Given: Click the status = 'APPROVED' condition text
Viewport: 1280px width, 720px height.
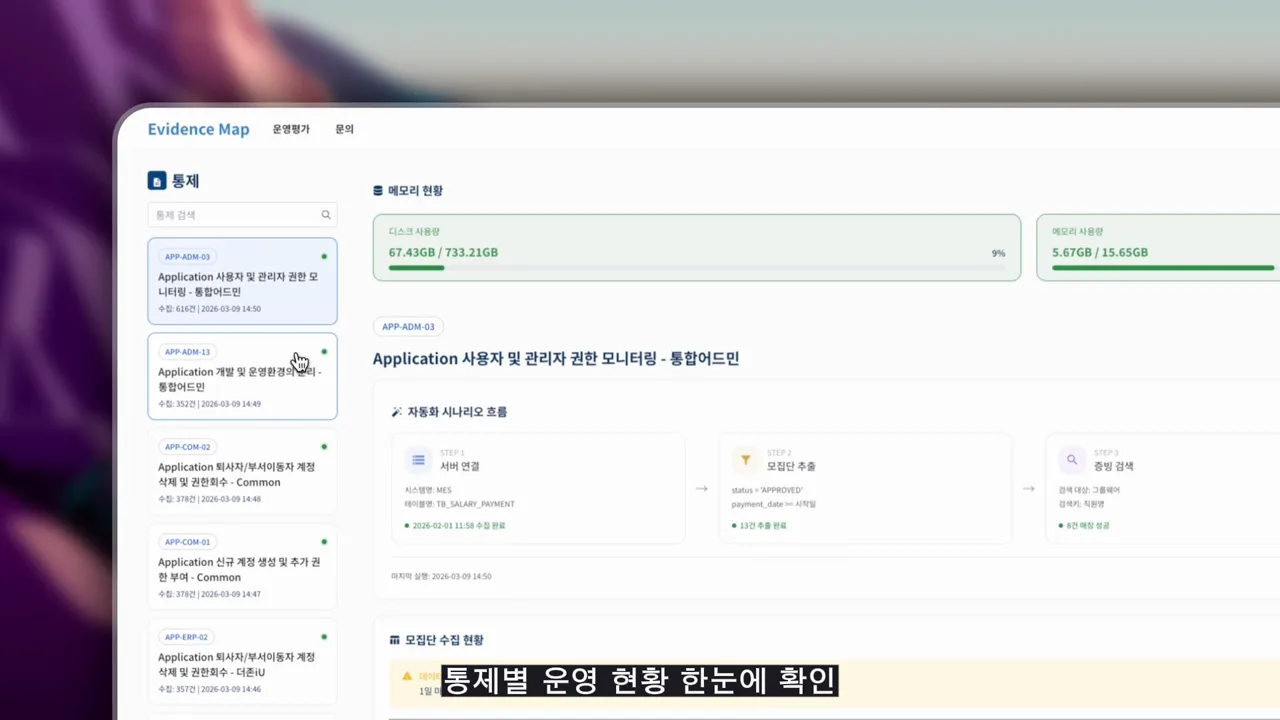Looking at the screenshot, I should [x=767, y=490].
